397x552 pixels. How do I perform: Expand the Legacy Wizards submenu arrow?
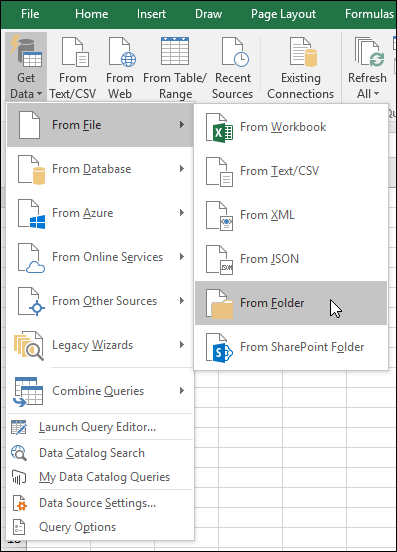tap(182, 345)
